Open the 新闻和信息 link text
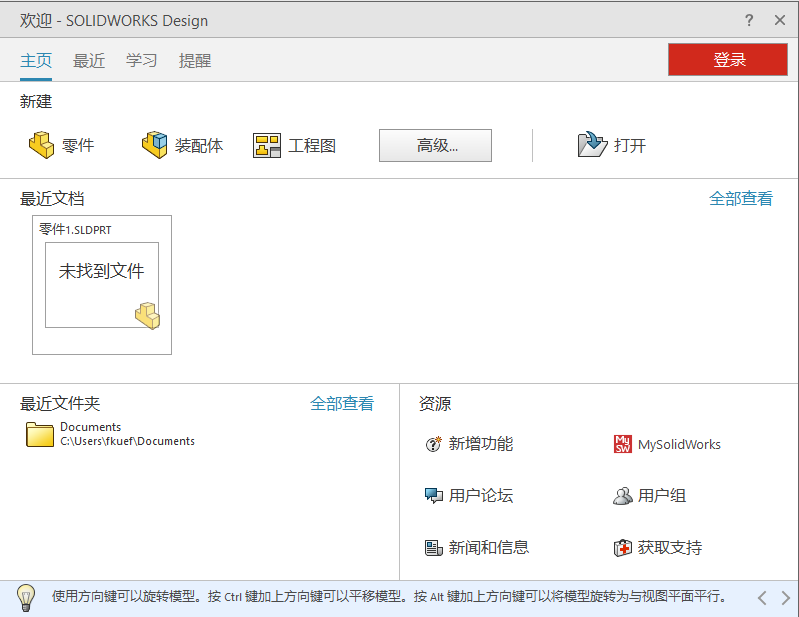The width and height of the screenshot is (799, 617). (x=489, y=548)
